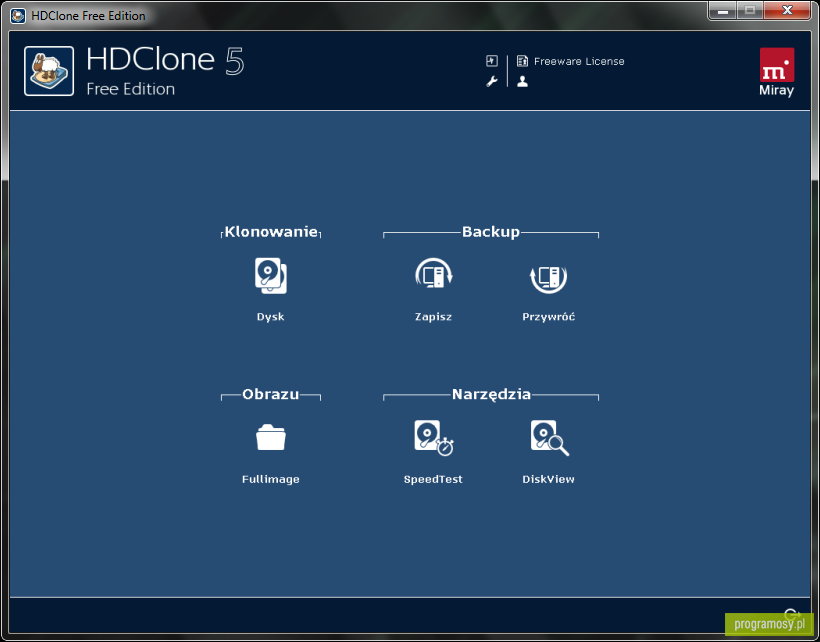
Task: Maximize the HDClone Free Edition window
Action: 750,10
